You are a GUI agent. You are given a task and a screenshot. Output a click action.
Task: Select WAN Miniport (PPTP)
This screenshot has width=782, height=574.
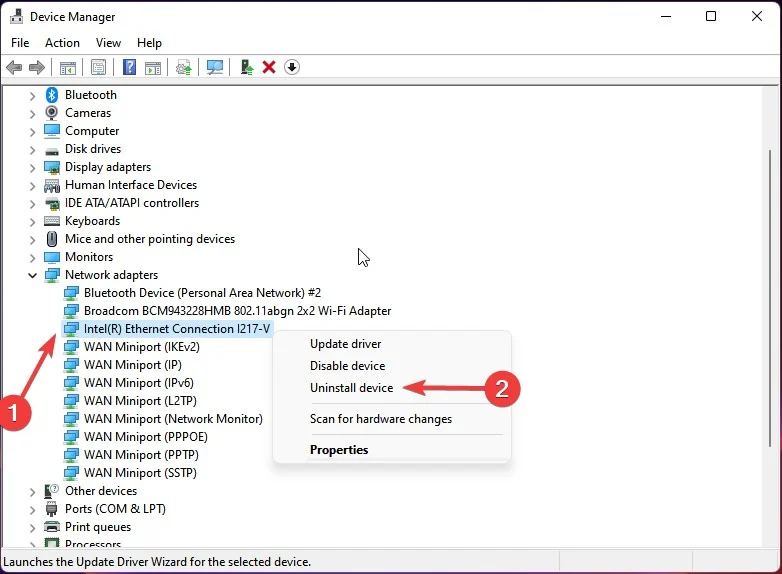point(141,454)
